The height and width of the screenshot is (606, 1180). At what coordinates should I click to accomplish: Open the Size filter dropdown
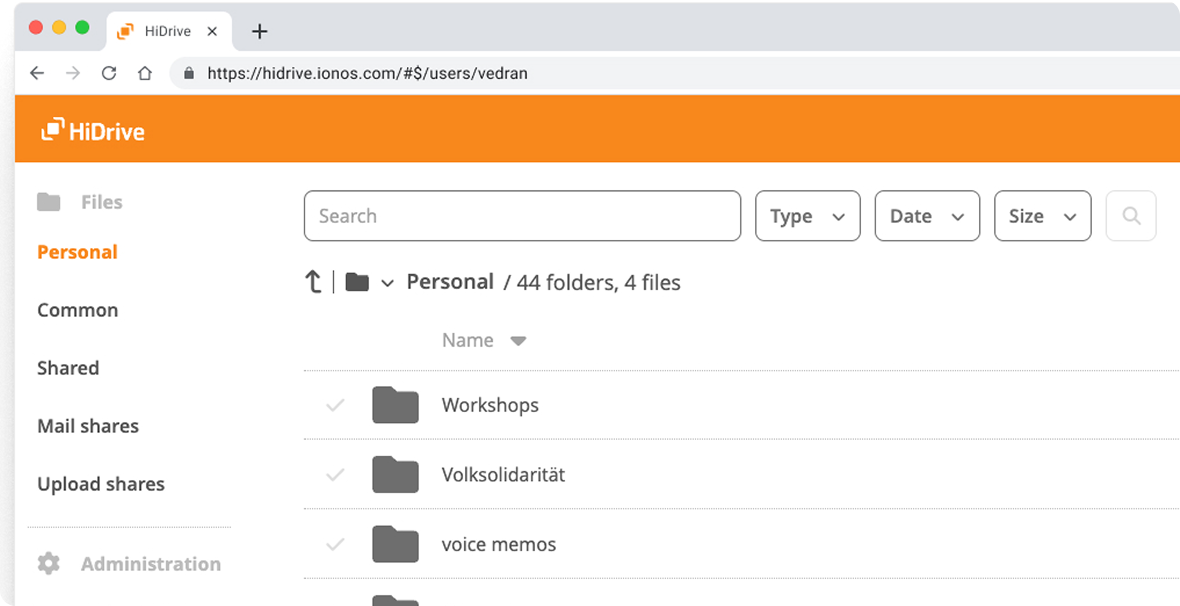click(x=1042, y=216)
